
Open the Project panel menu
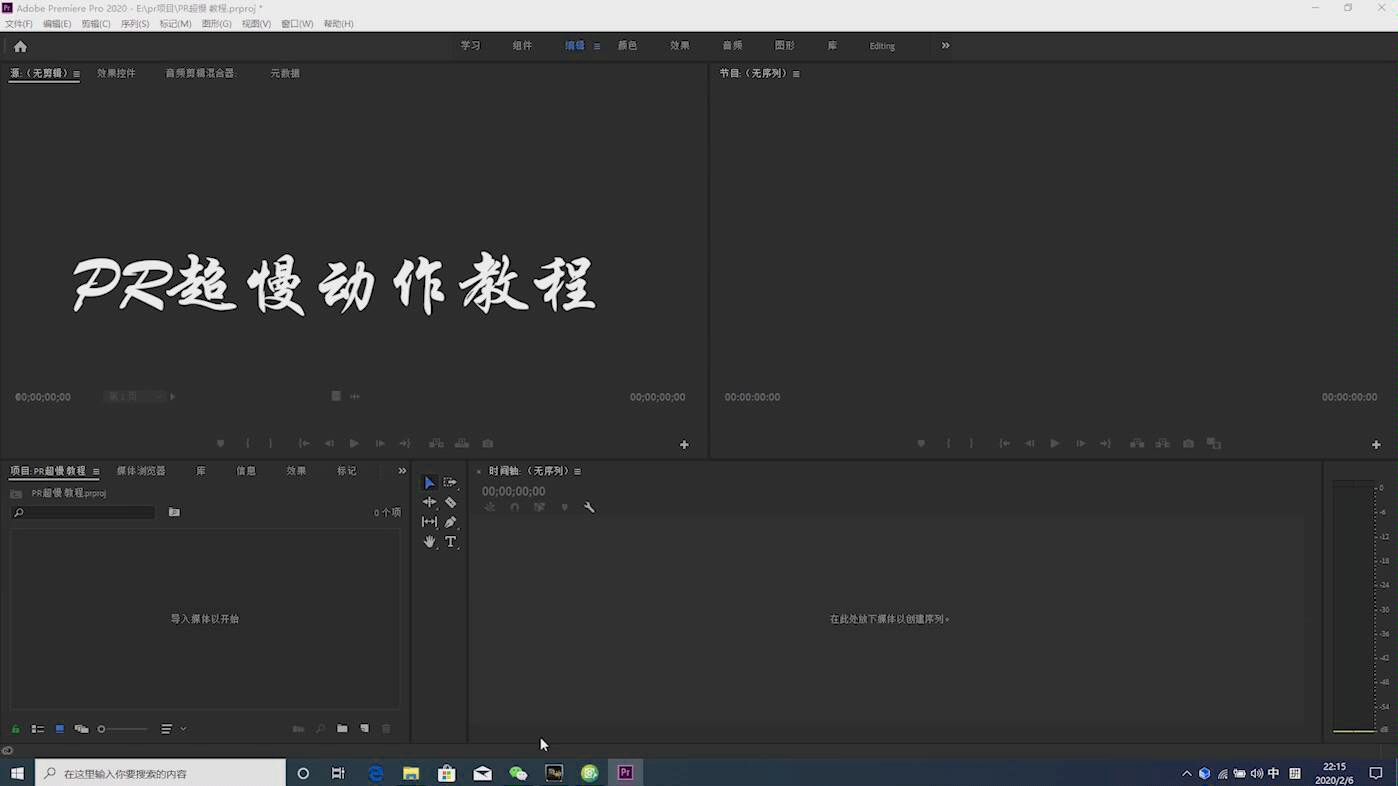[x=96, y=471]
